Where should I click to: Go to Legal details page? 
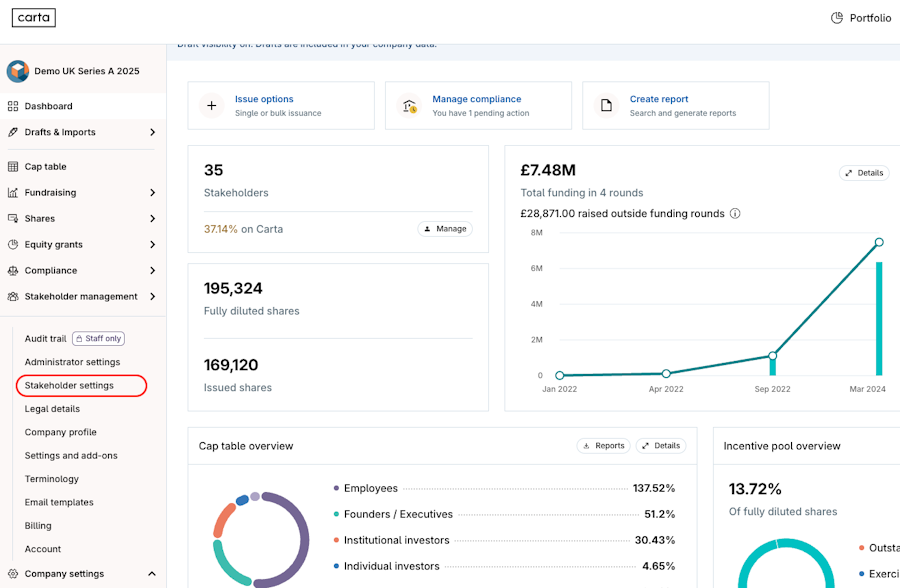pyautogui.click(x=52, y=409)
